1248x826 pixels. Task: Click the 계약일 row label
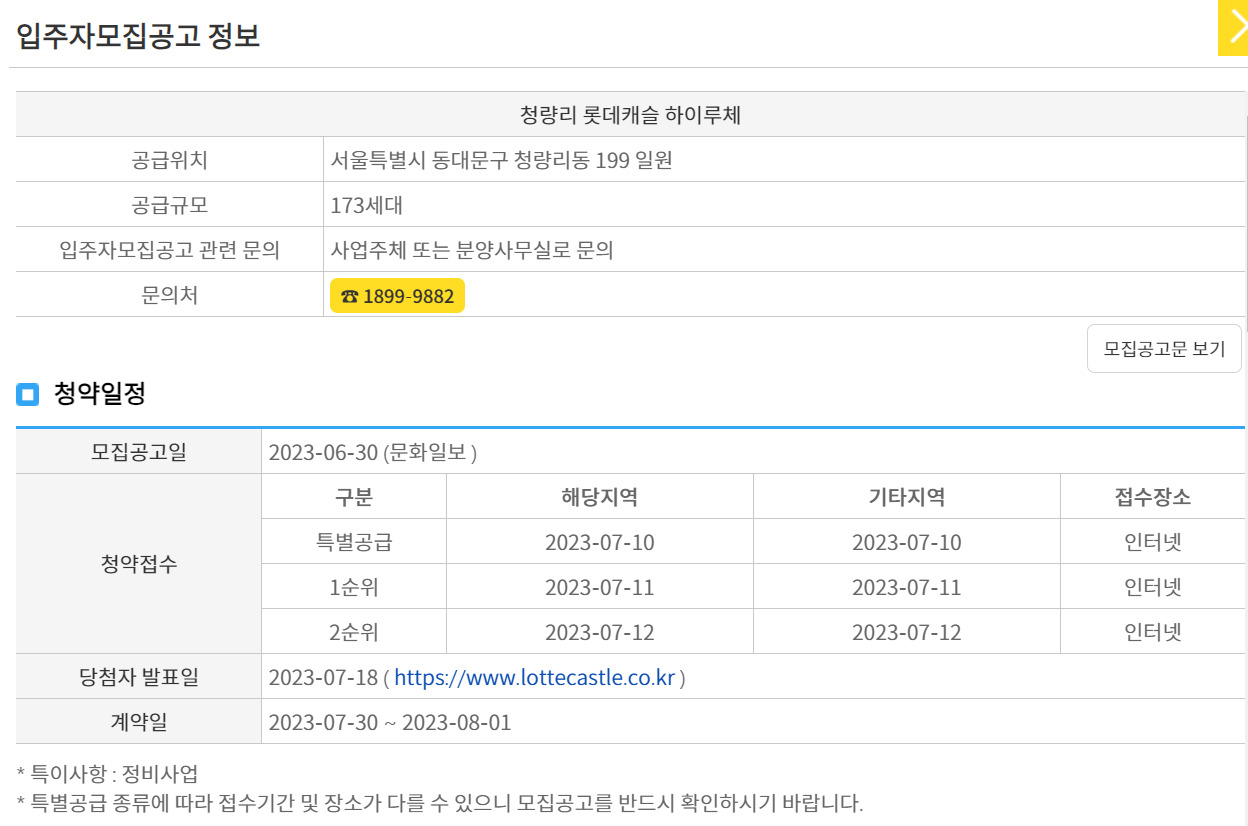[139, 722]
